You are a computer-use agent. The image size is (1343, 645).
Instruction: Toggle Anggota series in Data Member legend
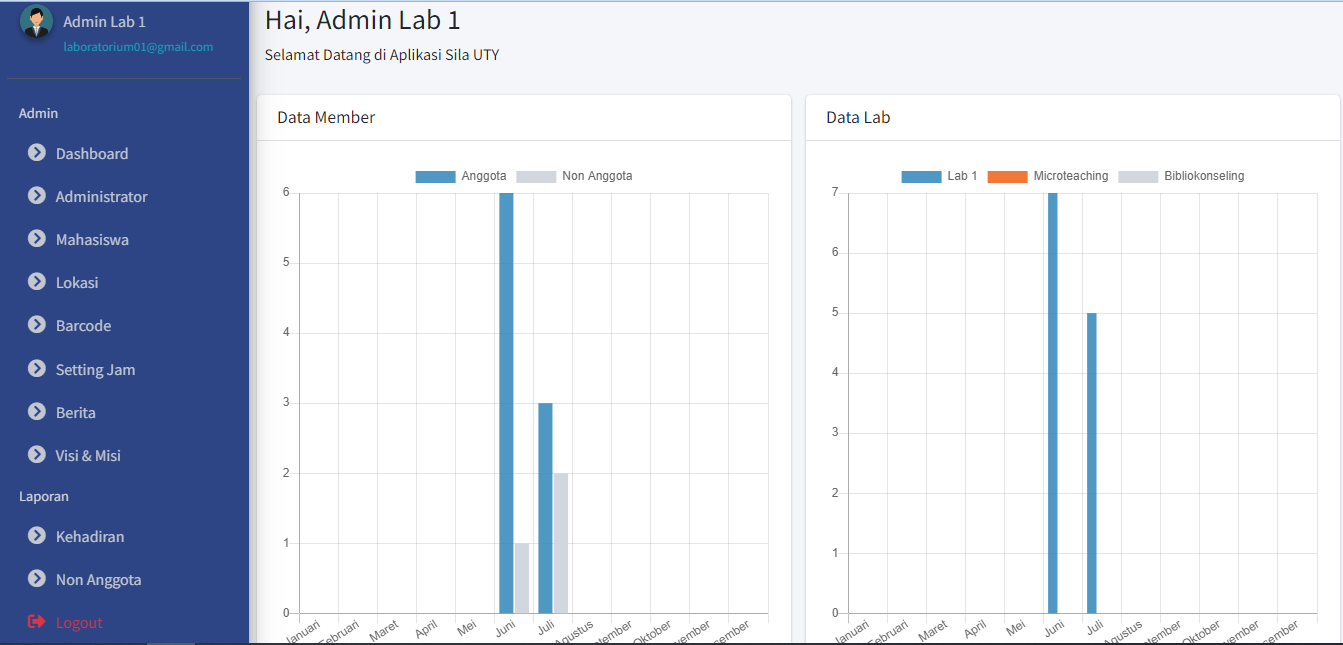click(462, 176)
